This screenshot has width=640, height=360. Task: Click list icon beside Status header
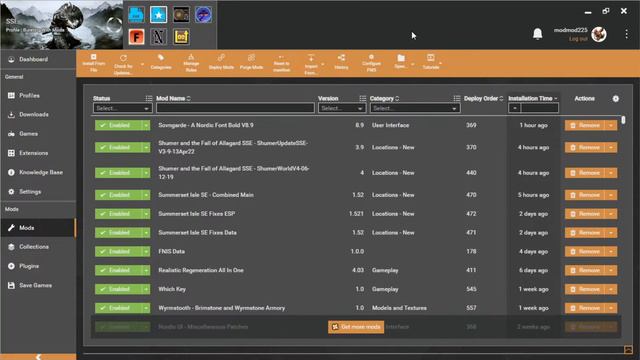click(x=149, y=98)
